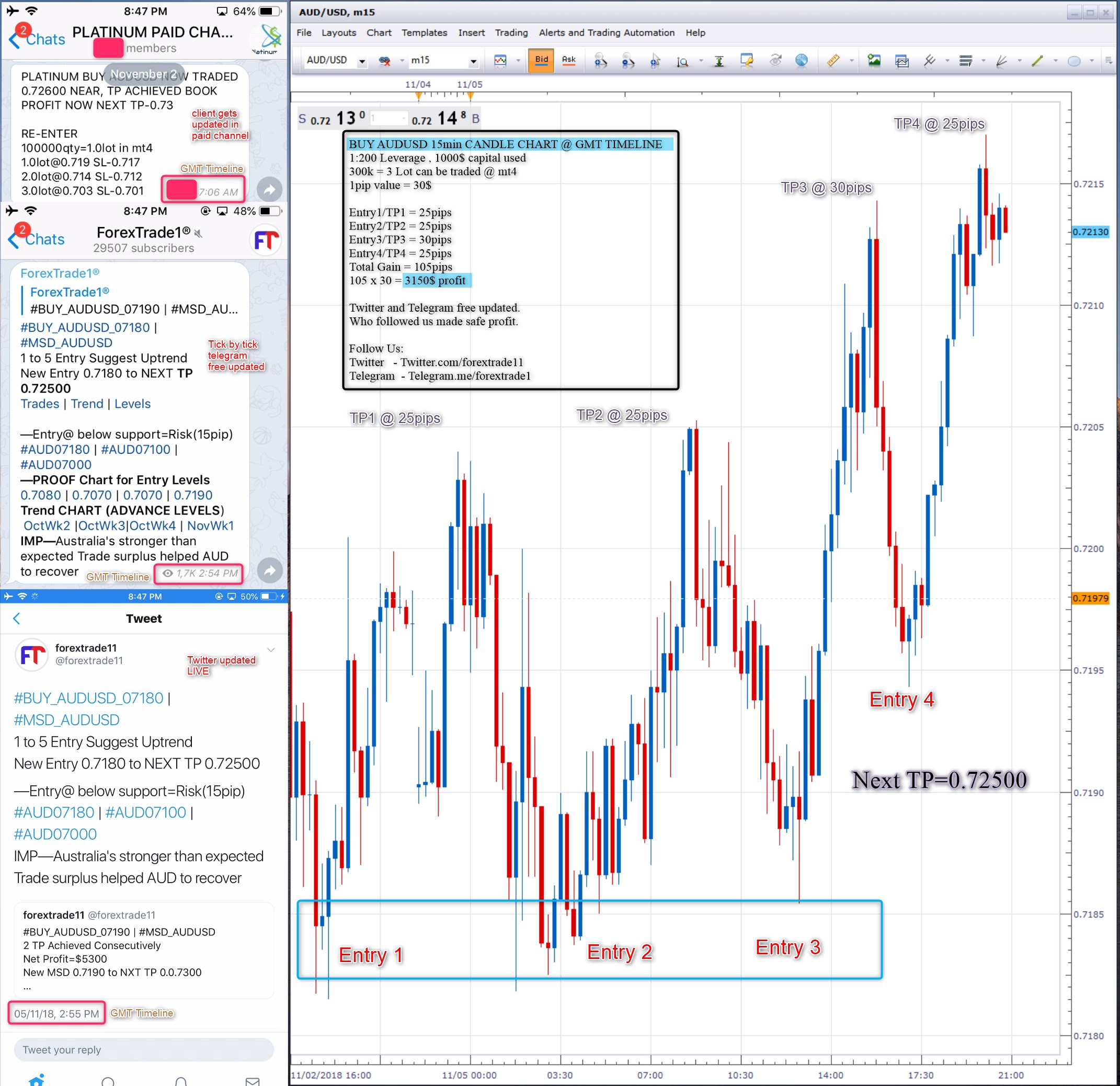Open the Help menu

(695, 32)
